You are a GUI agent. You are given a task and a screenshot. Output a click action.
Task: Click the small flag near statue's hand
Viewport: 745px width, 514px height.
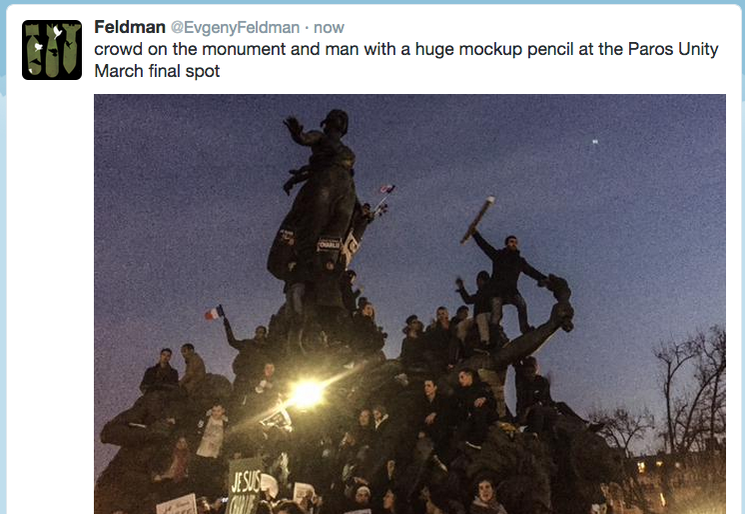pyautogui.click(x=387, y=189)
